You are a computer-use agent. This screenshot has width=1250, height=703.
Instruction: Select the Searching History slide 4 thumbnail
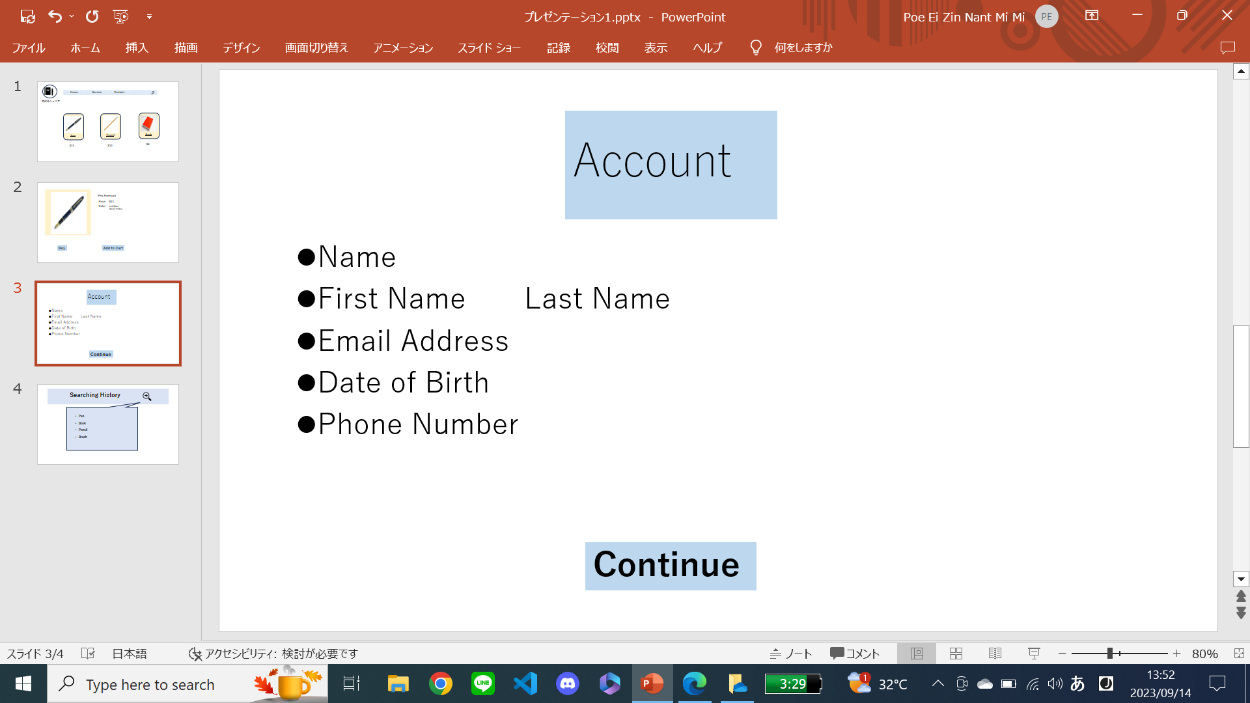point(108,424)
